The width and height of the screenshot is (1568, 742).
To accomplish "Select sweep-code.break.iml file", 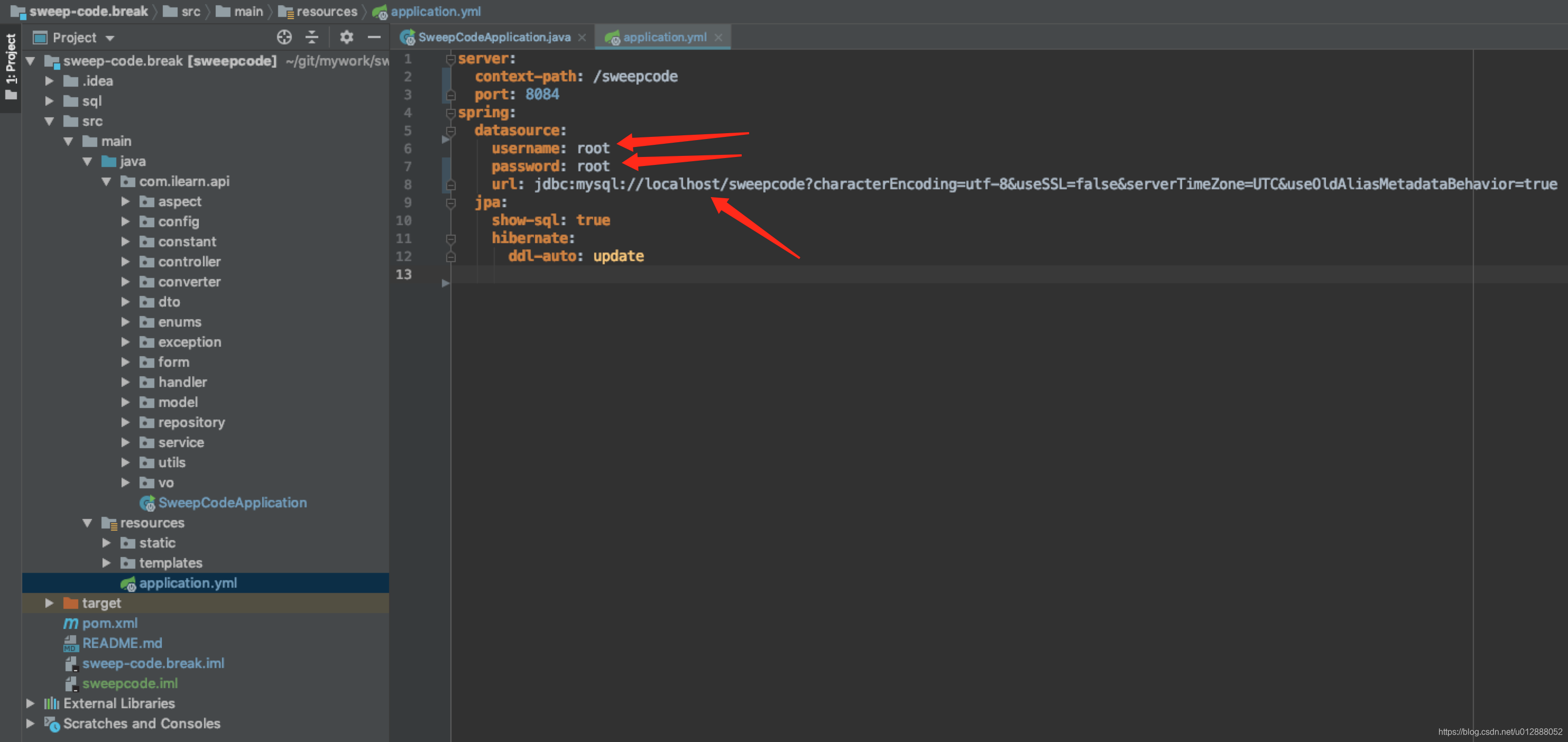I will 153,663.
